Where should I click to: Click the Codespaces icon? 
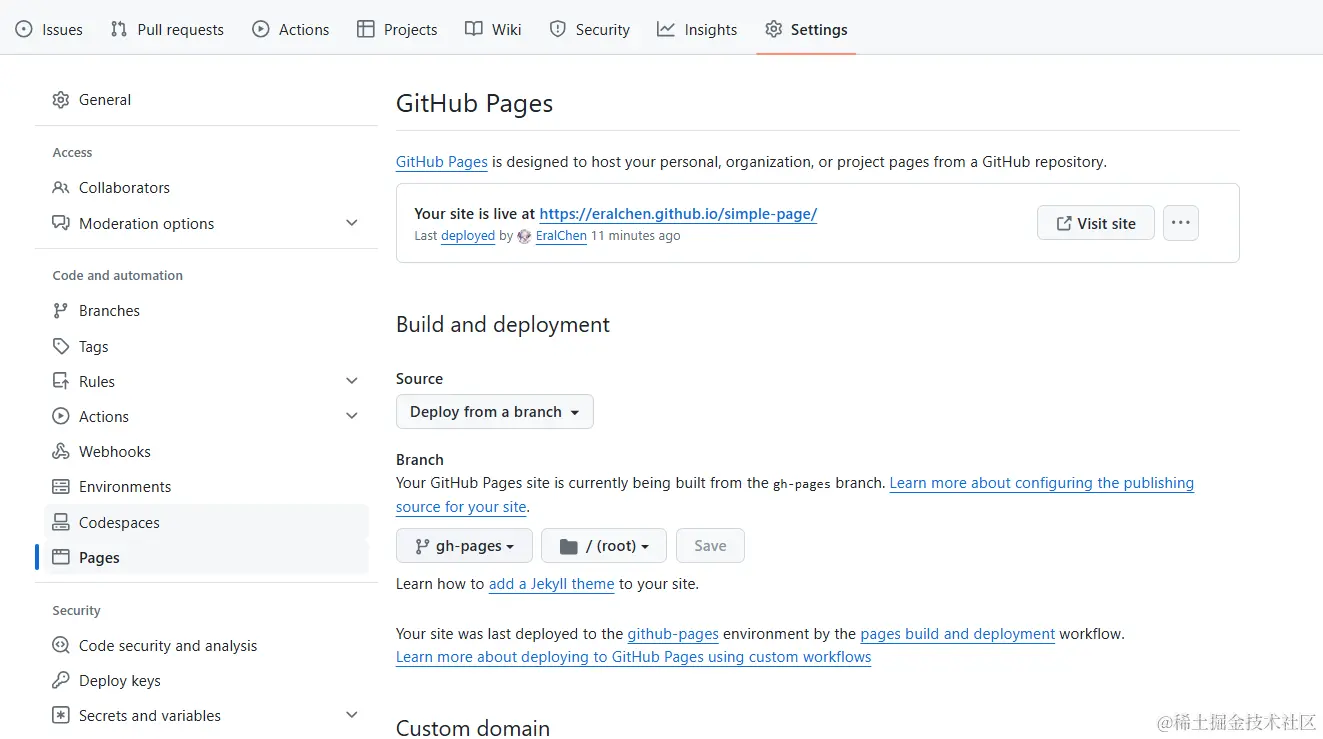tap(61, 522)
